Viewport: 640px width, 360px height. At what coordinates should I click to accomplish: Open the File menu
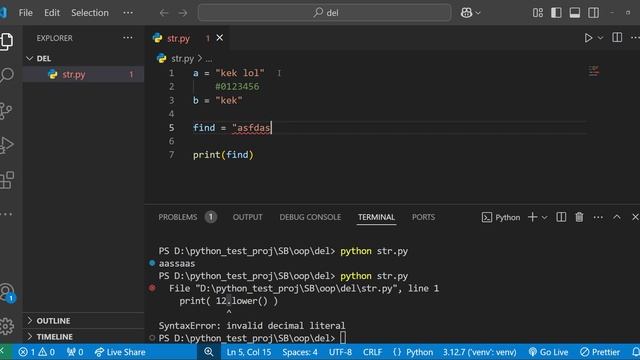[26, 13]
